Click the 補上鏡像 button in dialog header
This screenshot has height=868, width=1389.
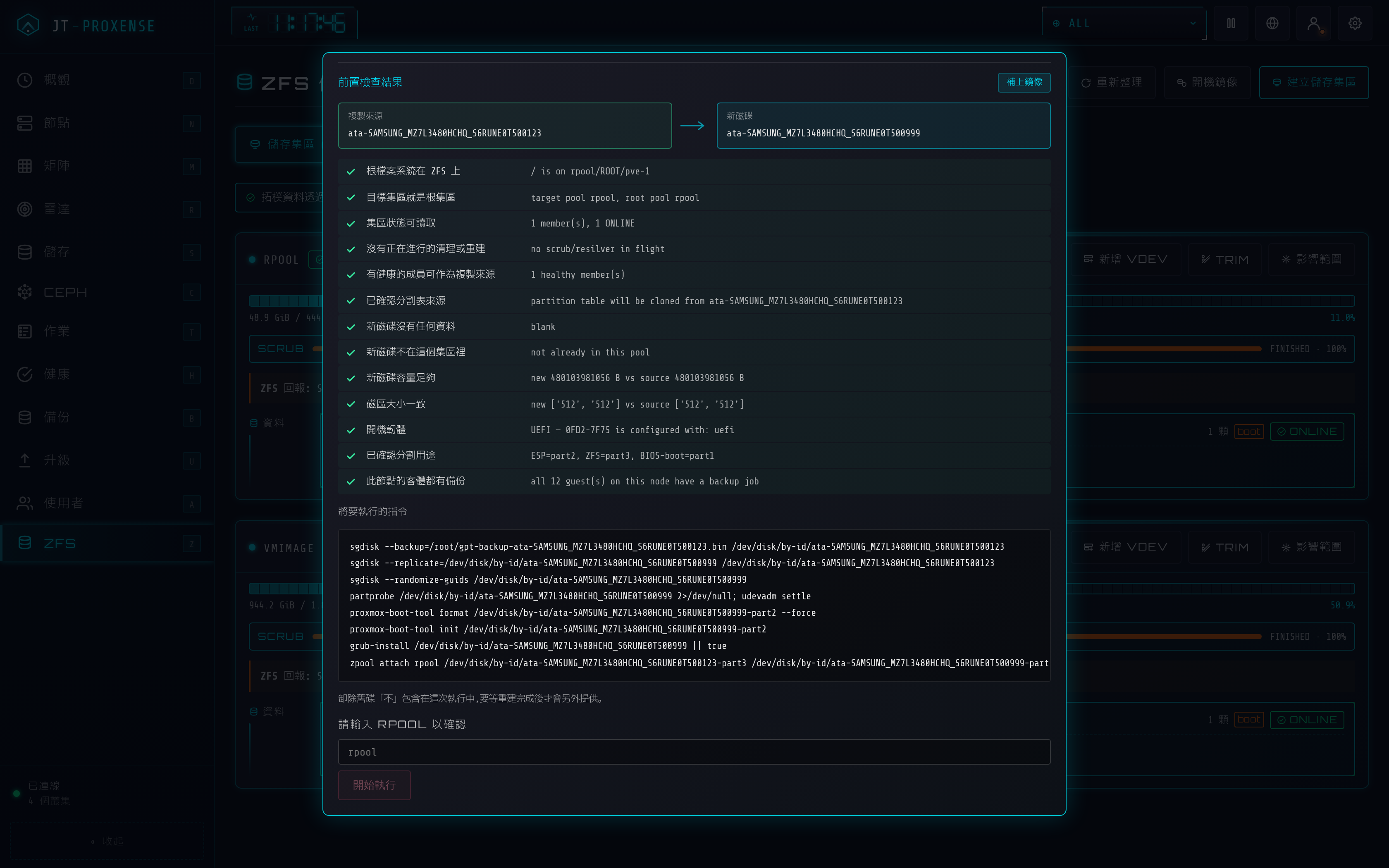(x=1024, y=82)
